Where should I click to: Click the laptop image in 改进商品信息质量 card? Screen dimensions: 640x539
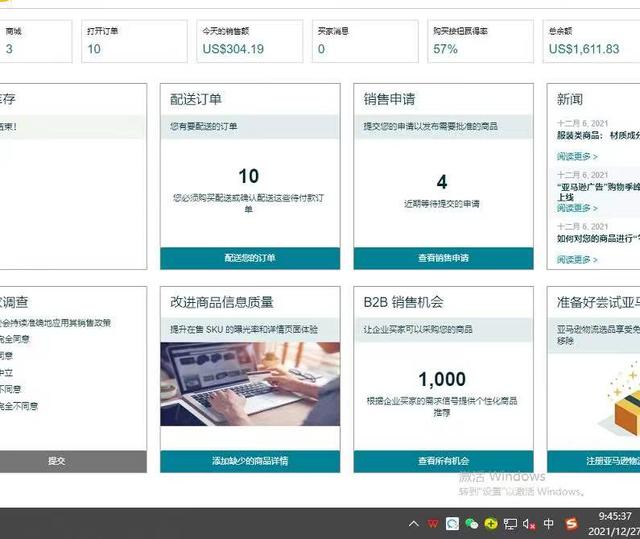click(249, 384)
